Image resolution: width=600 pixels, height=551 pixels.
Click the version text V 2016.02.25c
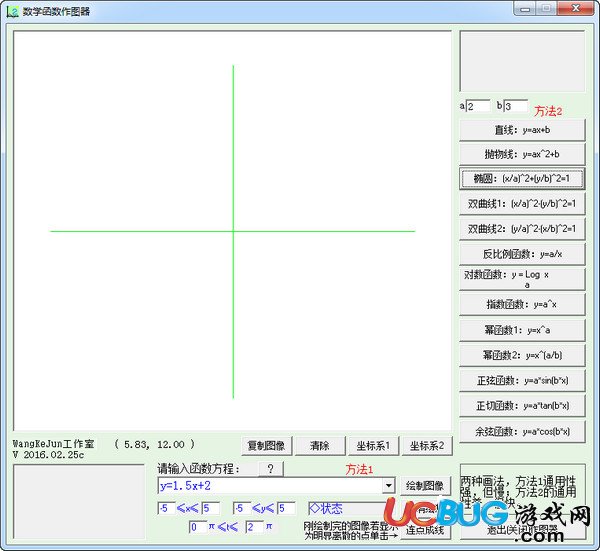tap(49, 455)
